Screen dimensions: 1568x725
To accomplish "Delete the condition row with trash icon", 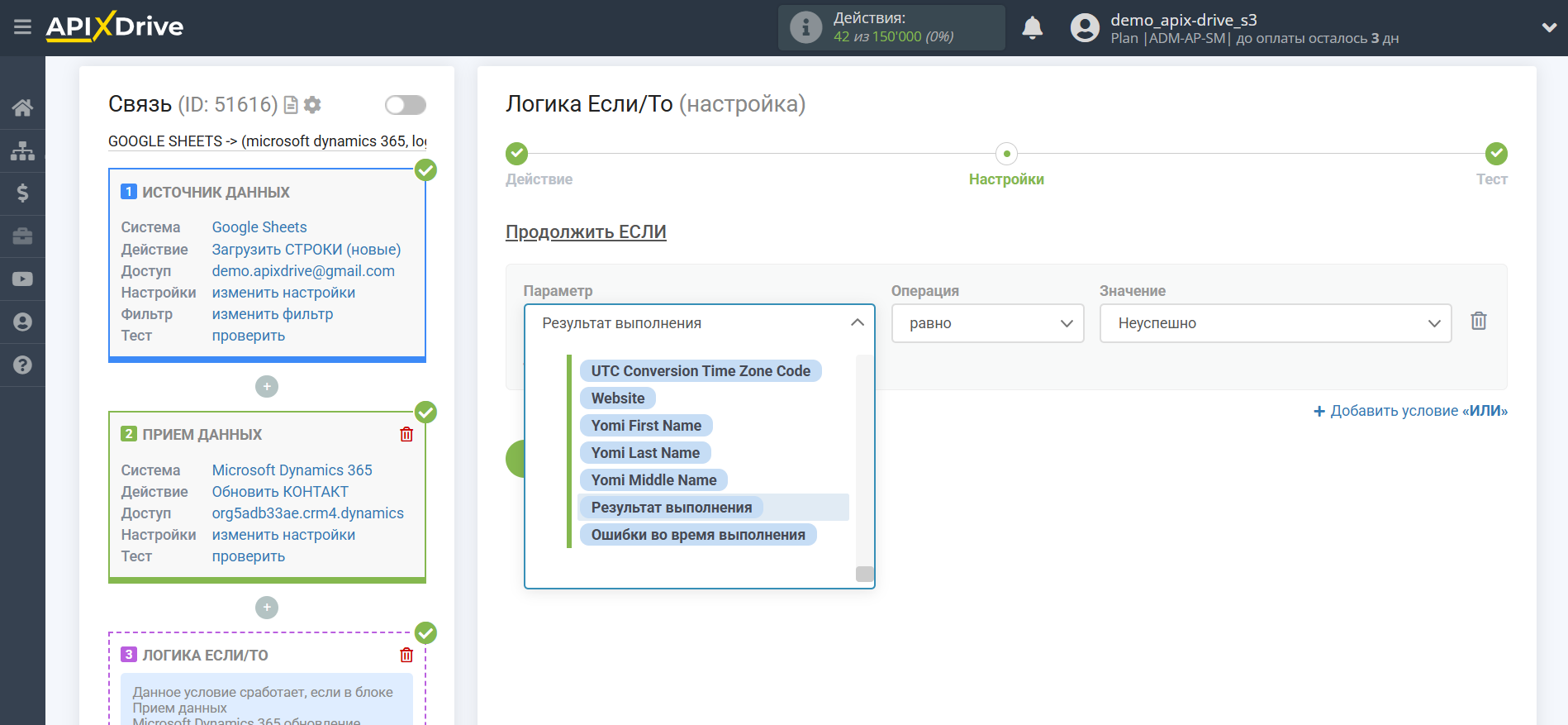I will (x=1479, y=321).
